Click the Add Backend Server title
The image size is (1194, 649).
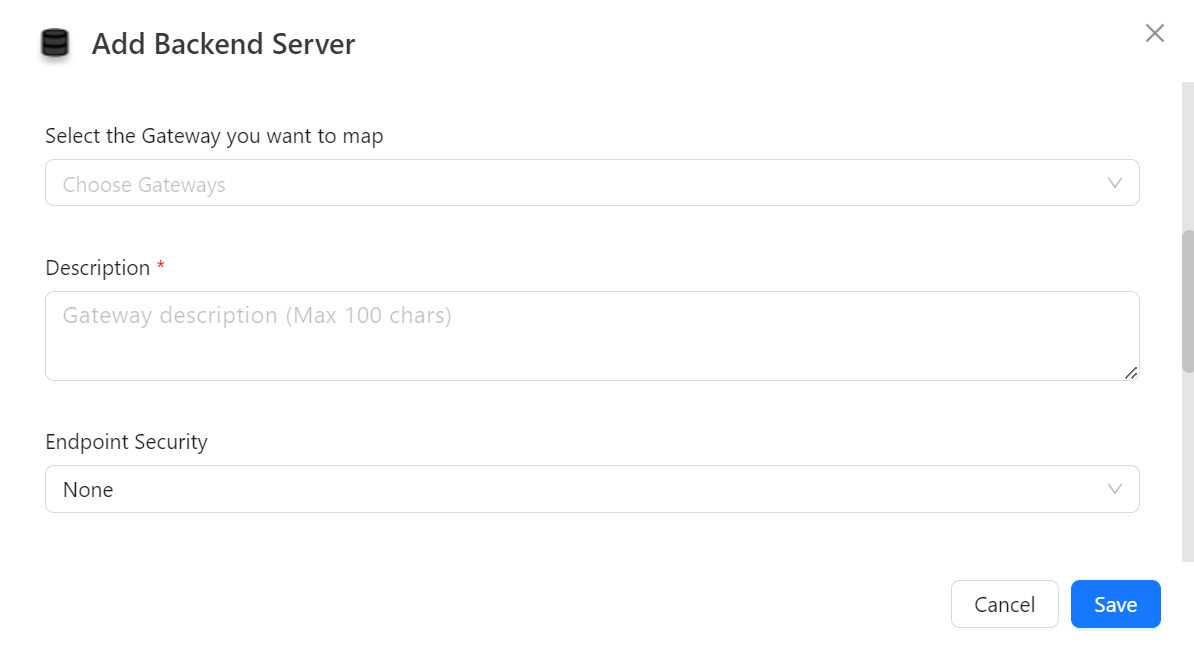(x=223, y=44)
